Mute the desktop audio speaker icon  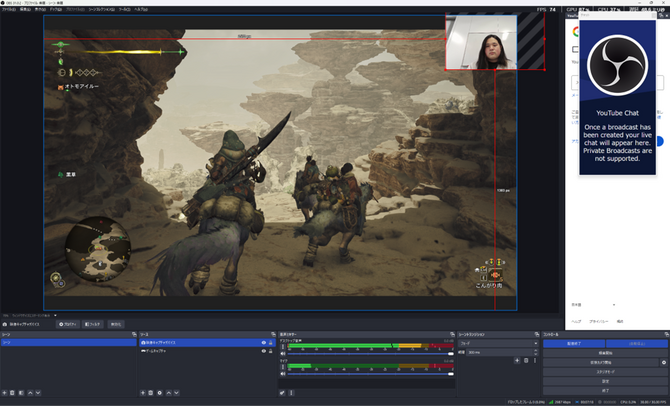coord(282,353)
